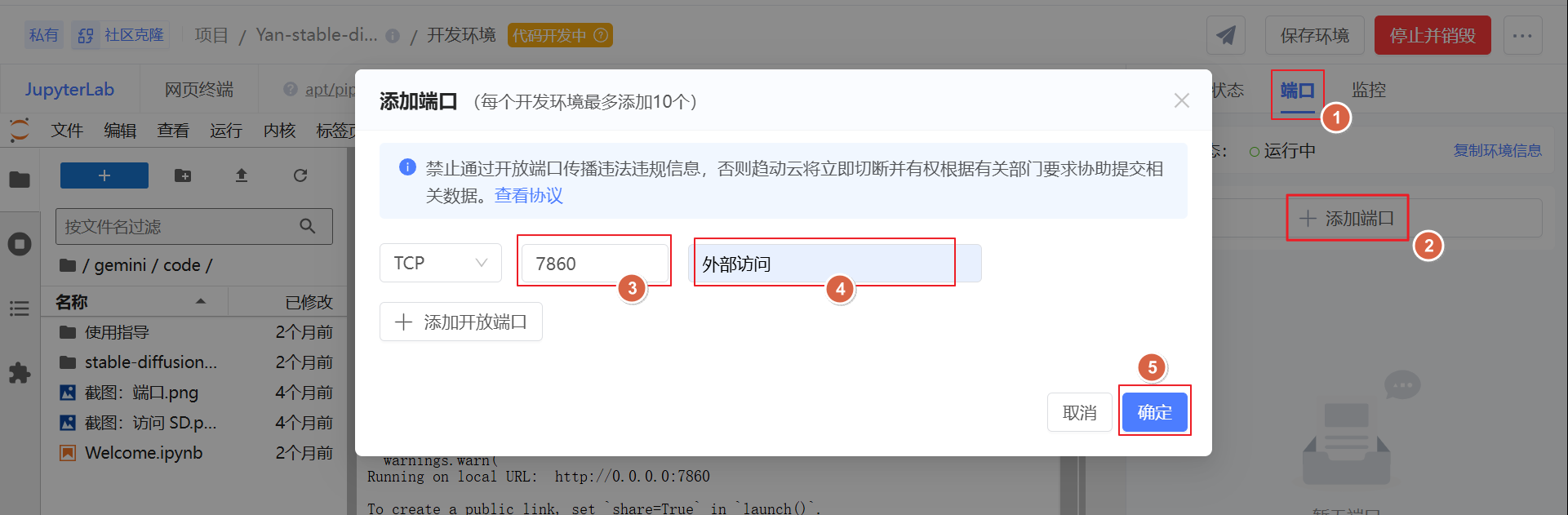Open the table of contents sidebar icon
This screenshot has height=515, width=1568.
[x=20, y=309]
